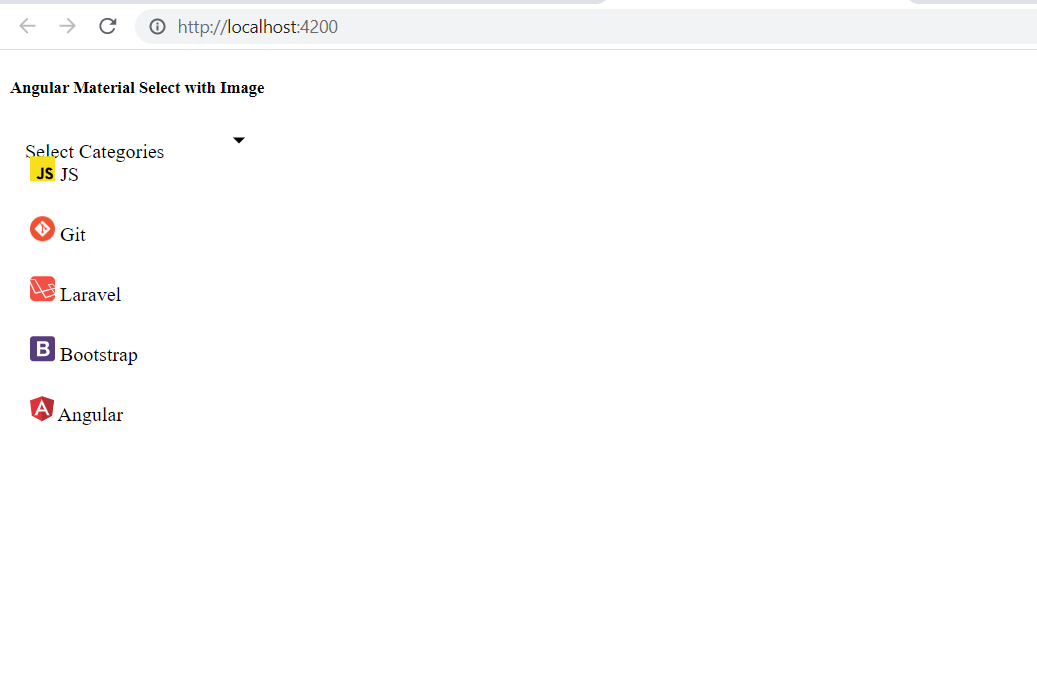
Task: Choose the Angular option label
Action: pyautogui.click(x=91, y=415)
